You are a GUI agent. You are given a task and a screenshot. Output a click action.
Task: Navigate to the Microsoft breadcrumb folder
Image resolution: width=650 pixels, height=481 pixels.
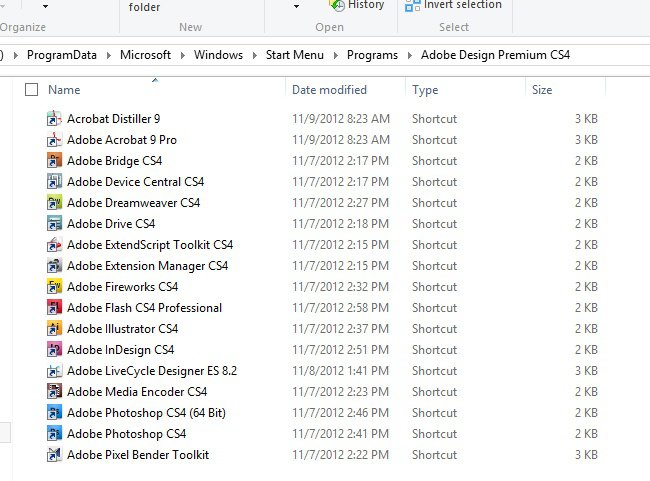[145, 55]
